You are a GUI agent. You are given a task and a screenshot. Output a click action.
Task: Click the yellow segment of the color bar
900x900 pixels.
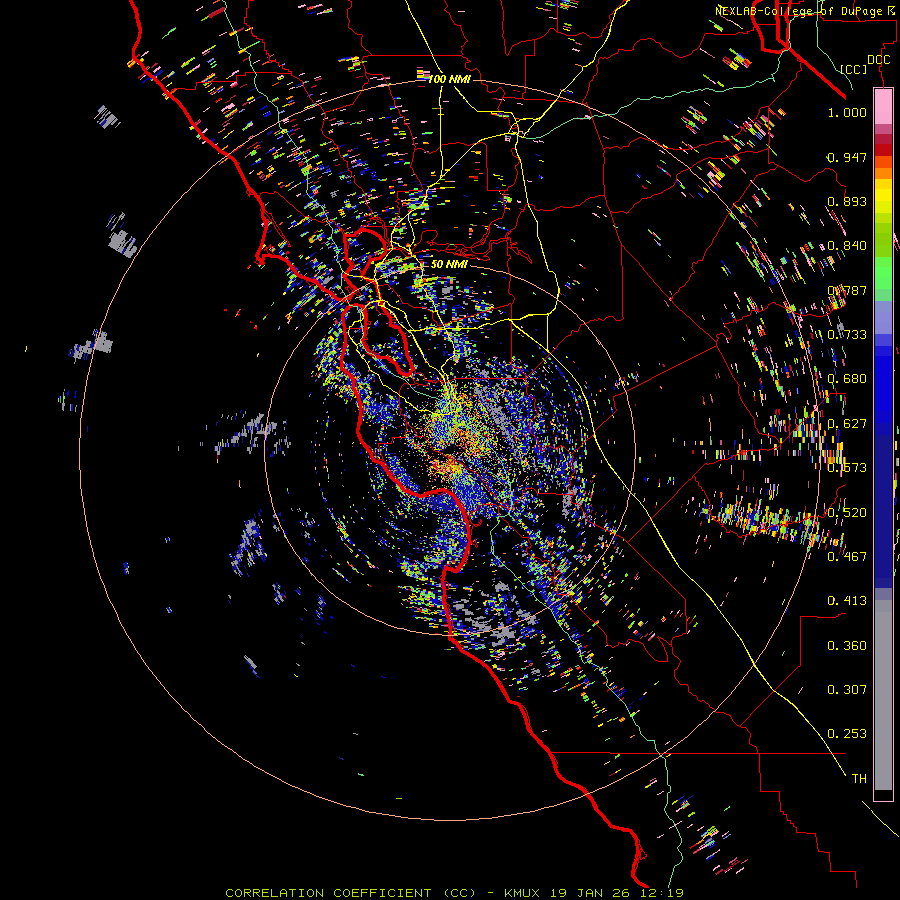point(883,198)
